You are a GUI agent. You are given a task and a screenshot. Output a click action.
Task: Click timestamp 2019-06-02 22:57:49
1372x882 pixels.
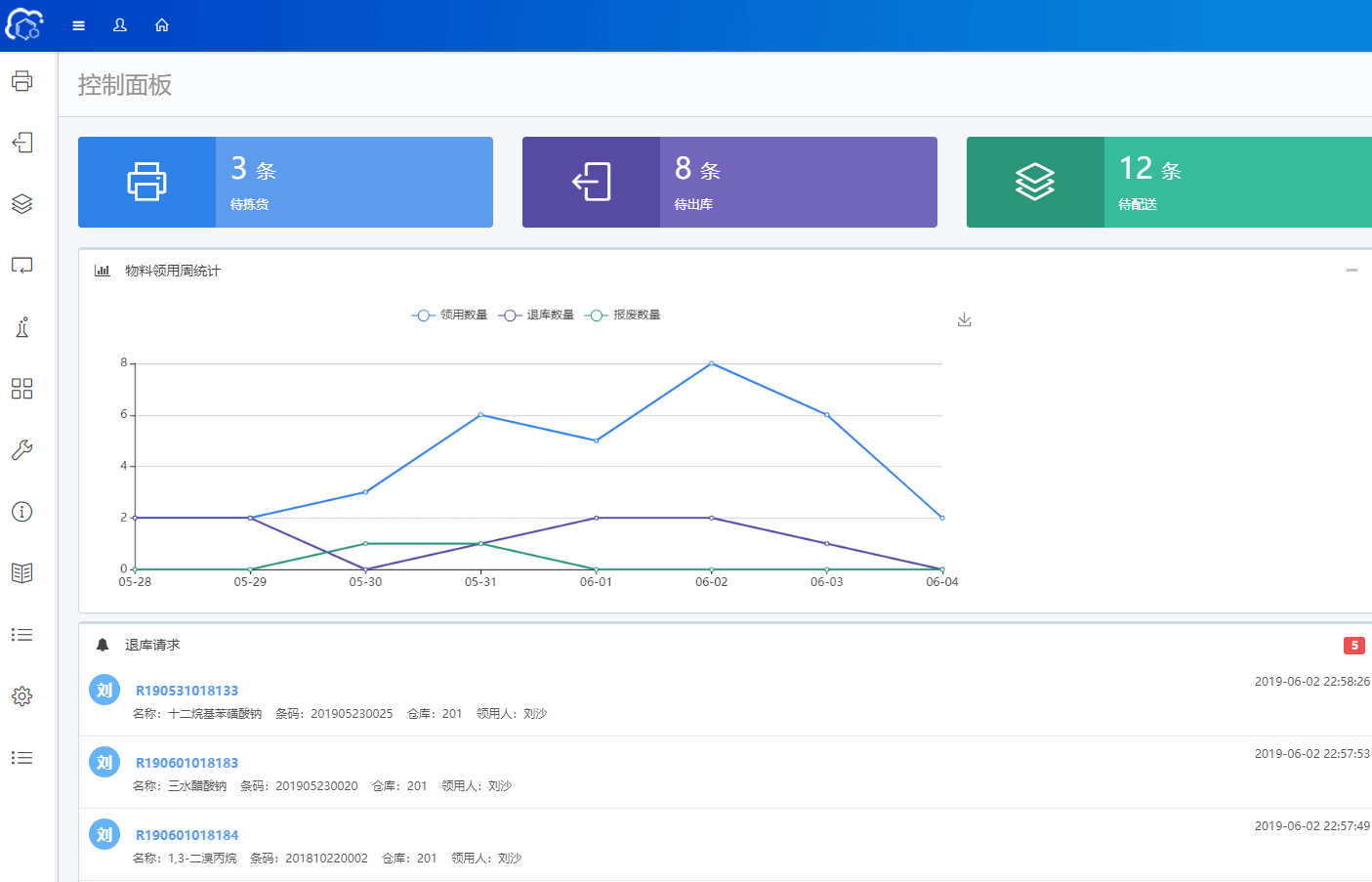pyautogui.click(x=1311, y=826)
